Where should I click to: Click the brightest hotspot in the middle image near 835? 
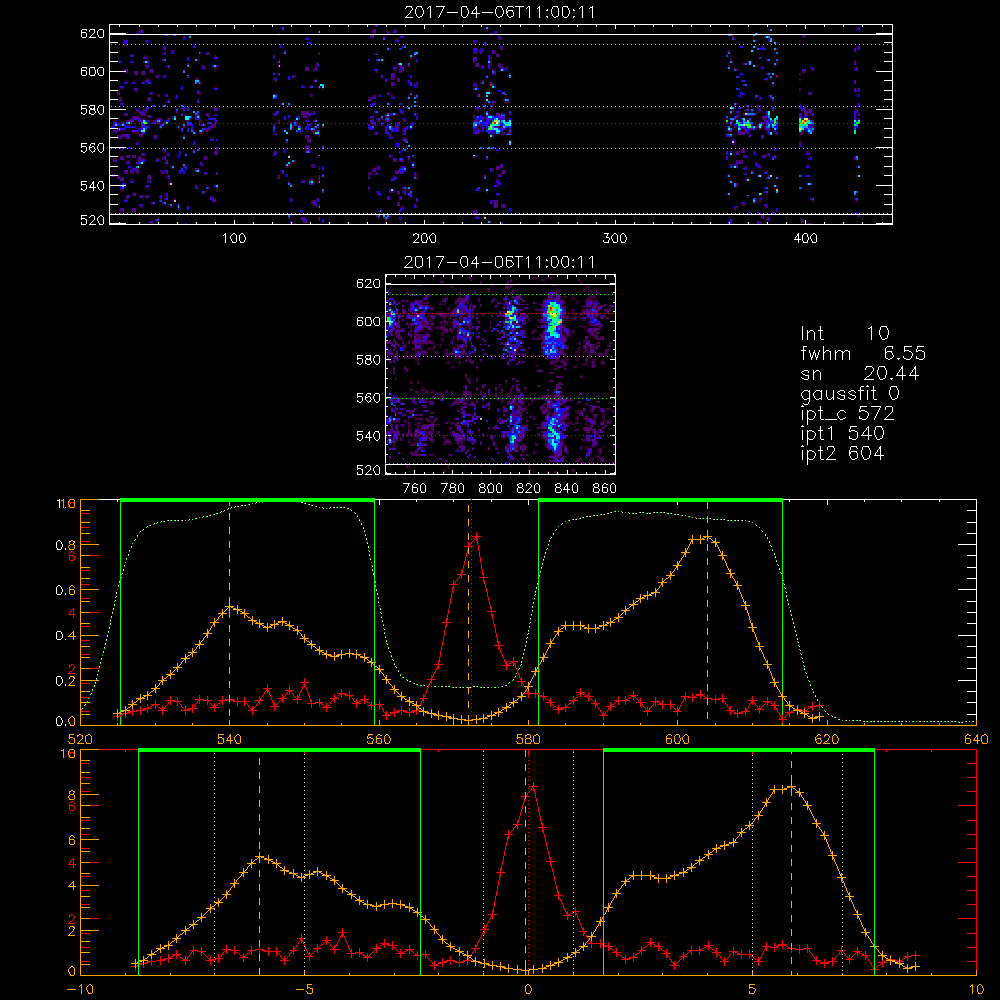coord(554,313)
